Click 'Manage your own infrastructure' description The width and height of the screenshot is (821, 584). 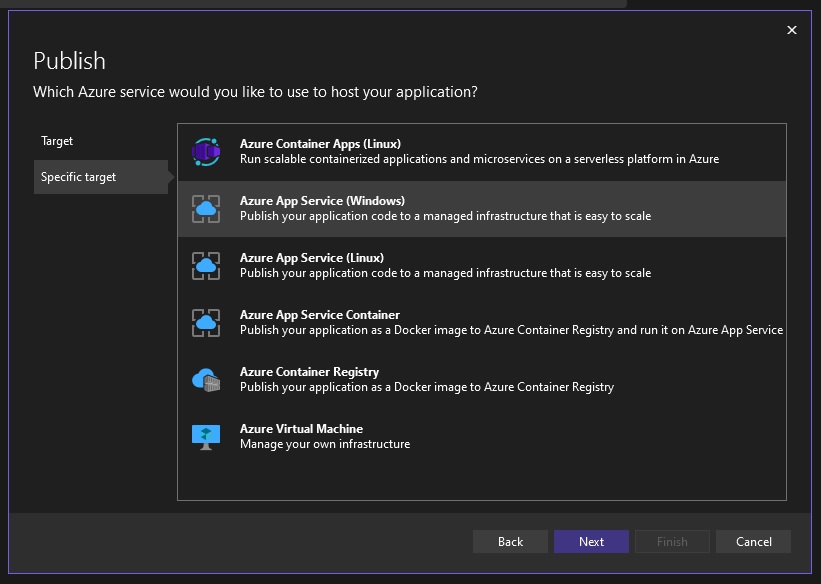(325, 444)
